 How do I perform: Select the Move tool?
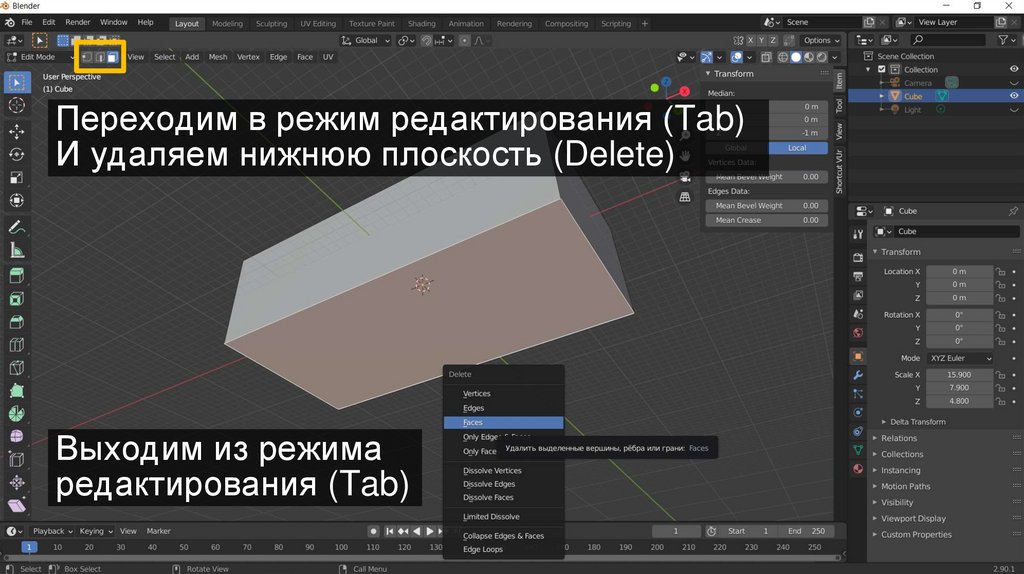[16, 131]
